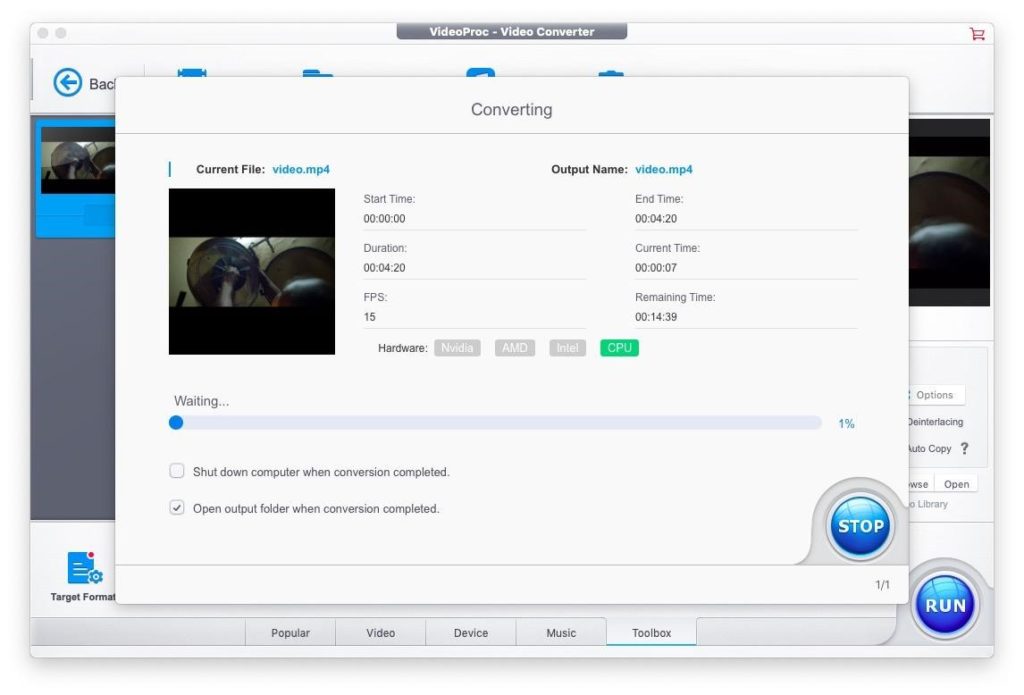Click the blue Back arrow icon
Screen dimensions: 1024x695
coord(68,83)
